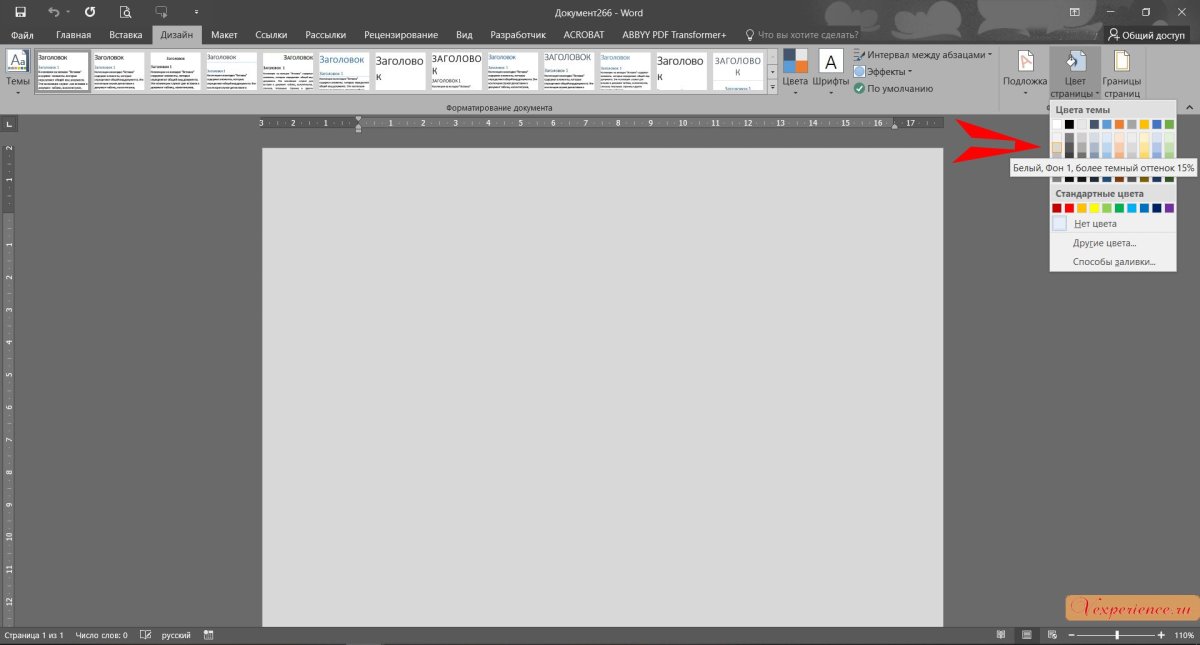Click the zoom slider handle
The width and height of the screenshot is (1200, 645).
tap(1117, 635)
